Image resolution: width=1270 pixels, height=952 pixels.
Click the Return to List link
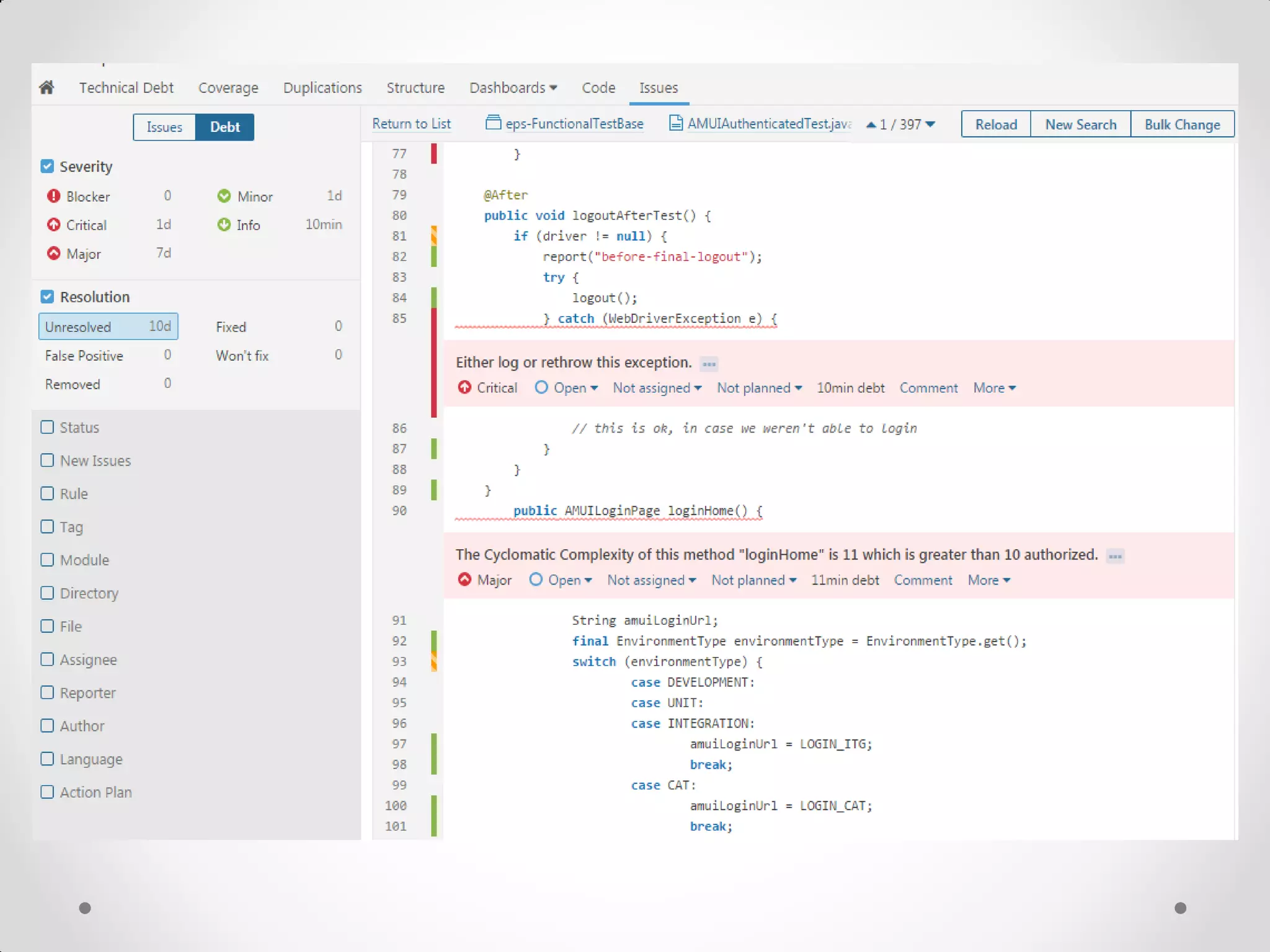click(411, 123)
